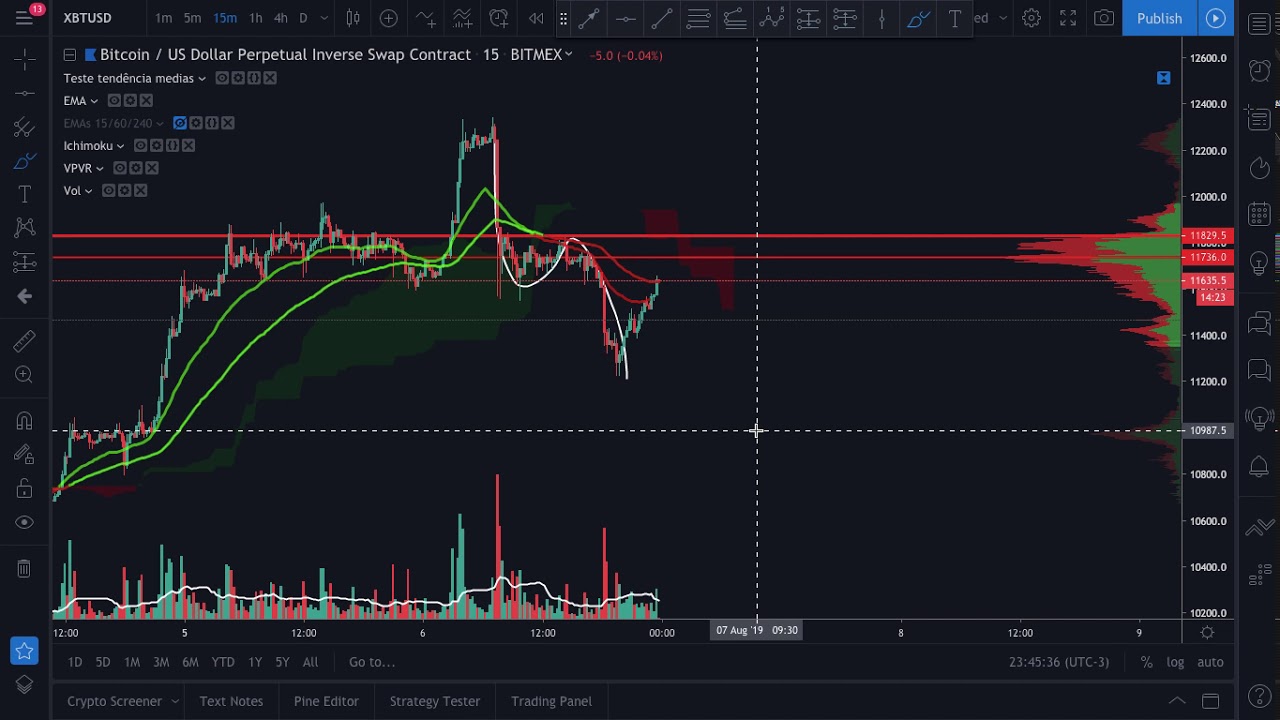Expand the Ichimoku indicator dropdown arrow
1280x720 pixels.
coord(120,146)
